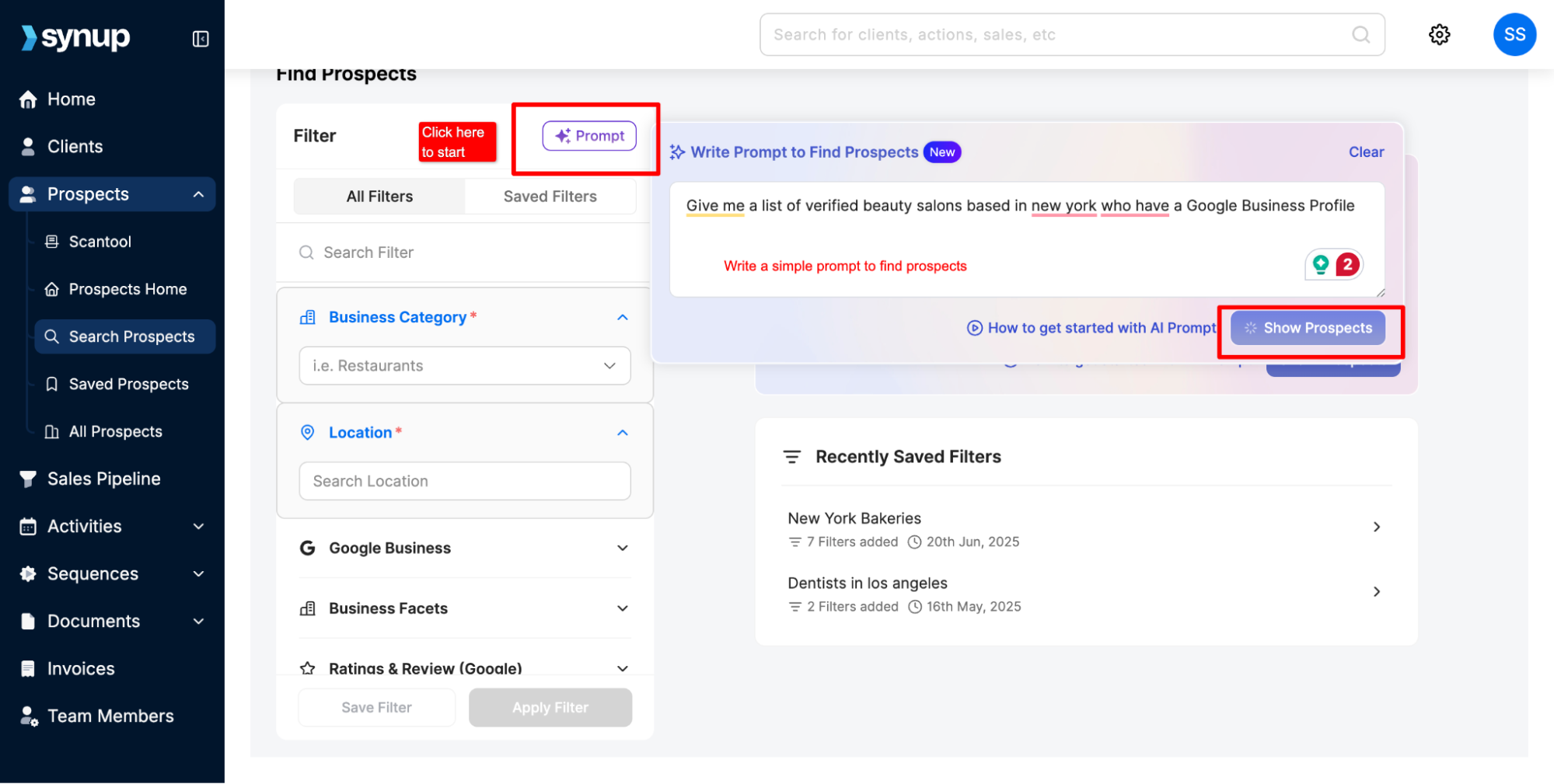Click the search magnifier icon in top bar
The width and height of the screenshot is (1554, 784).
click(1360, 34)
